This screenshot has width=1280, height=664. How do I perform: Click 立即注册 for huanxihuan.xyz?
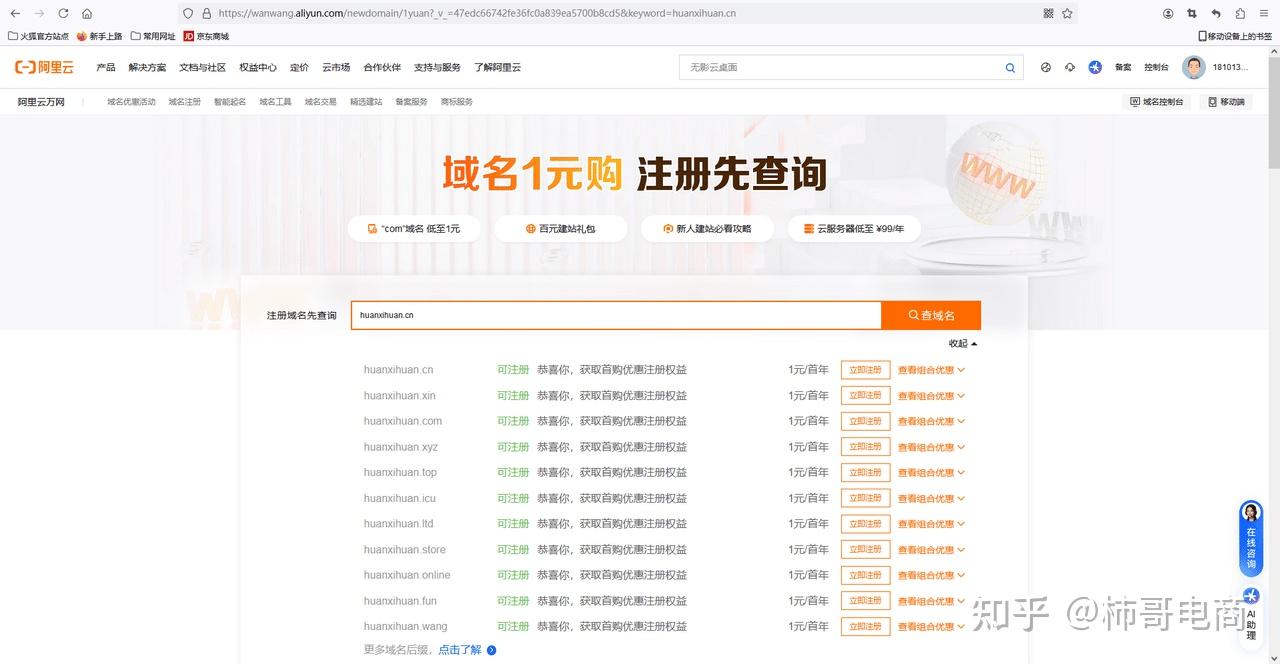[865, 447]
